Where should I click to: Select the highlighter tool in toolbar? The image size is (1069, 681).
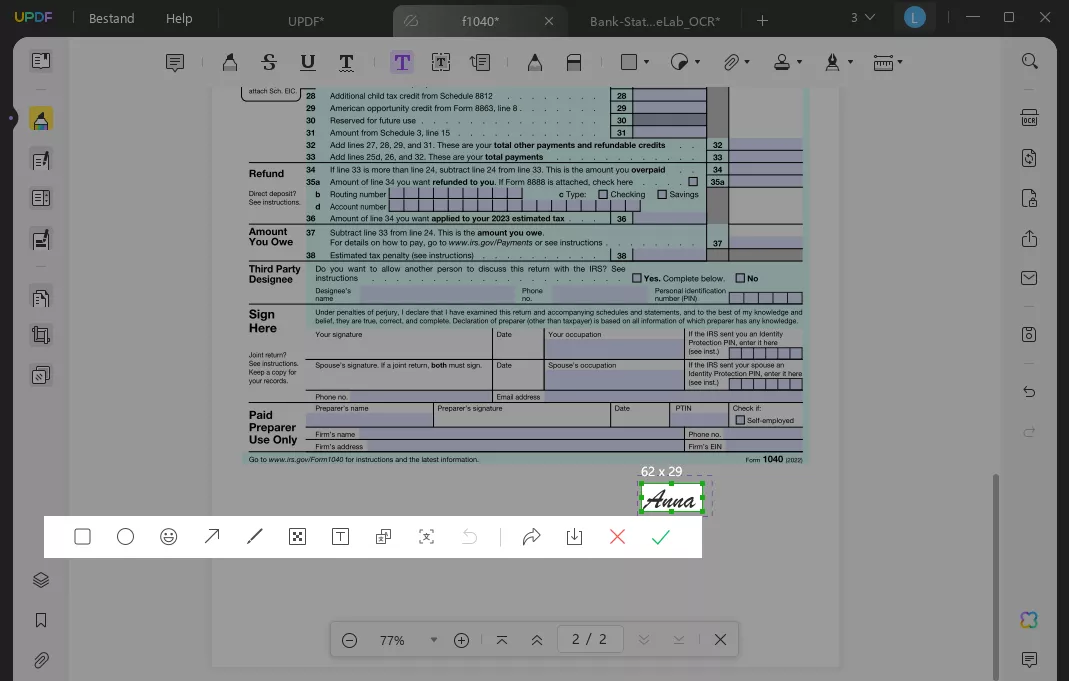click(x=230, y=63)
